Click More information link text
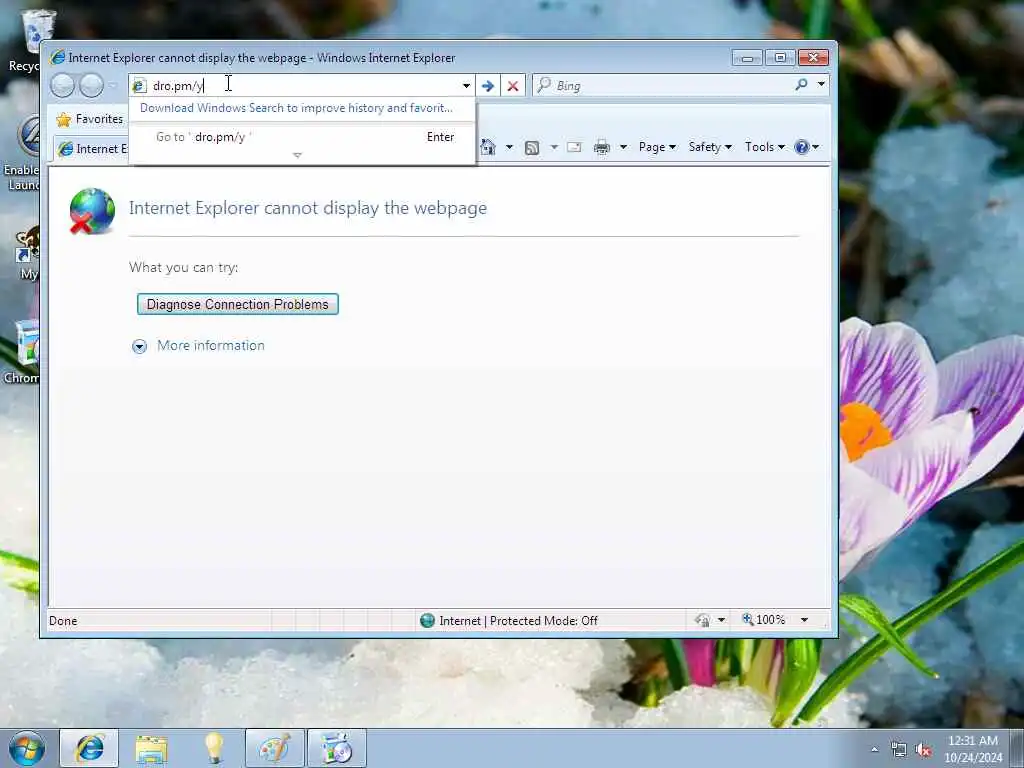Image resolution: width=1024 pixels, height=768 pixels. point(211,345)
